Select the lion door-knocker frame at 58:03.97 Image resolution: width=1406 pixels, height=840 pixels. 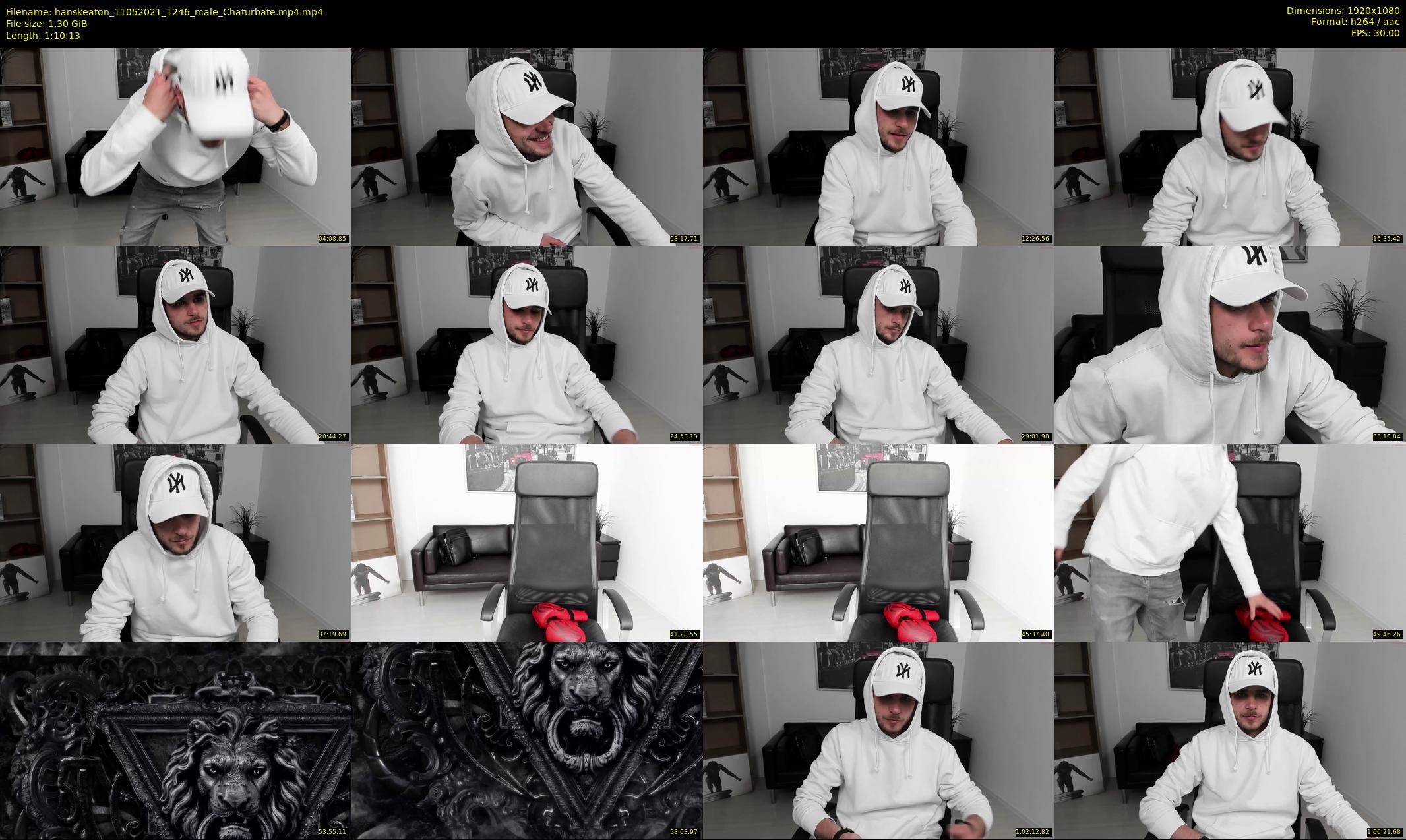tap(526, 740)
